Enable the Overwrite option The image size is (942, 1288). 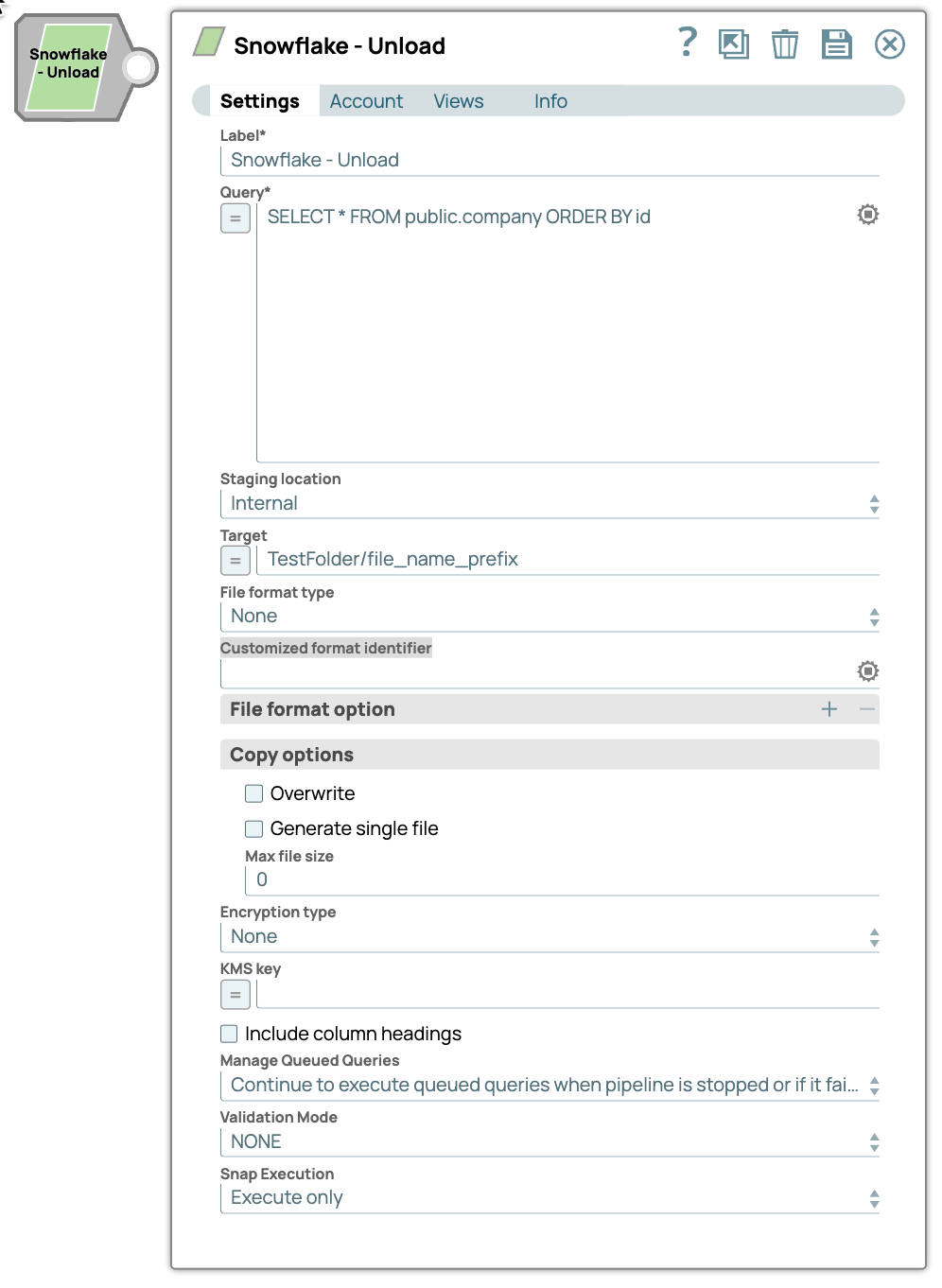click(253, 793)
